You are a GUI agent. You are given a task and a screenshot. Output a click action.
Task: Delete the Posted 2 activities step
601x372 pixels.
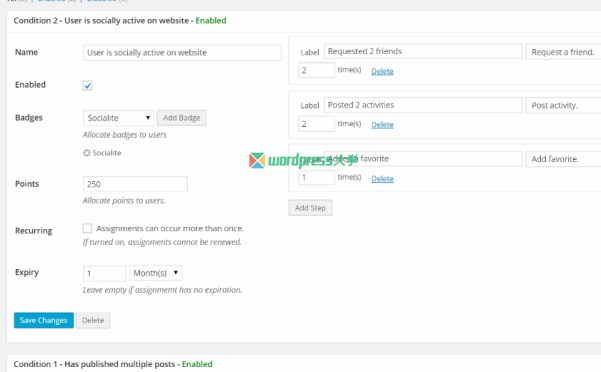(382, 125)
